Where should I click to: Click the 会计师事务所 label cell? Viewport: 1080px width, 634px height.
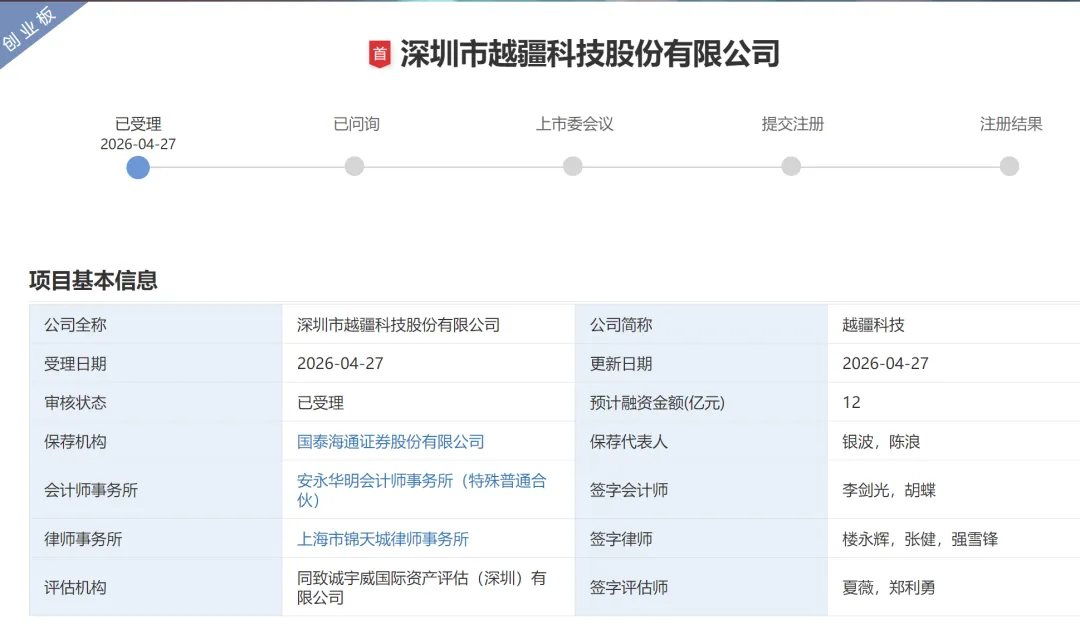coord(156,490)
